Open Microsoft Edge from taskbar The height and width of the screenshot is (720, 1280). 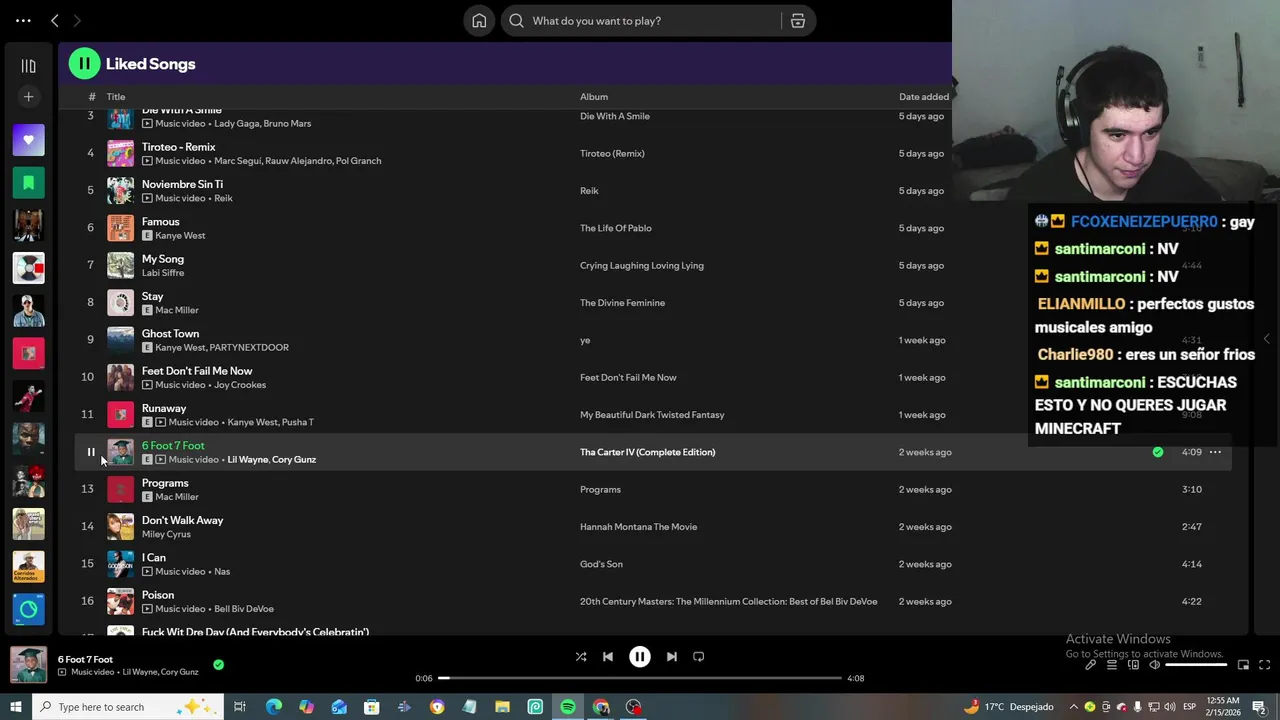click(x=273, y=707)
